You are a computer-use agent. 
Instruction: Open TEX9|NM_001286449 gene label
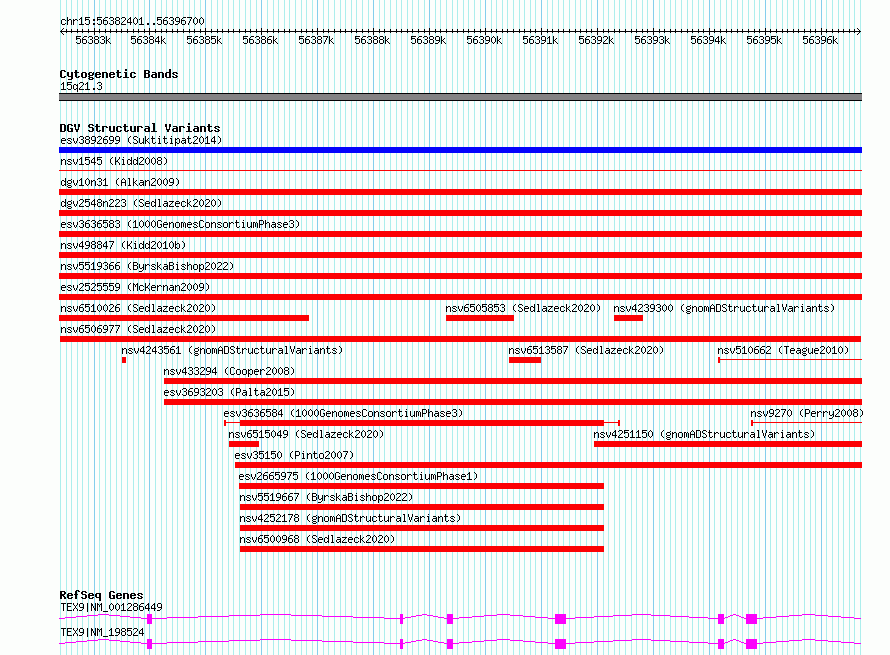pyautogui.click(x=111, y=607)
